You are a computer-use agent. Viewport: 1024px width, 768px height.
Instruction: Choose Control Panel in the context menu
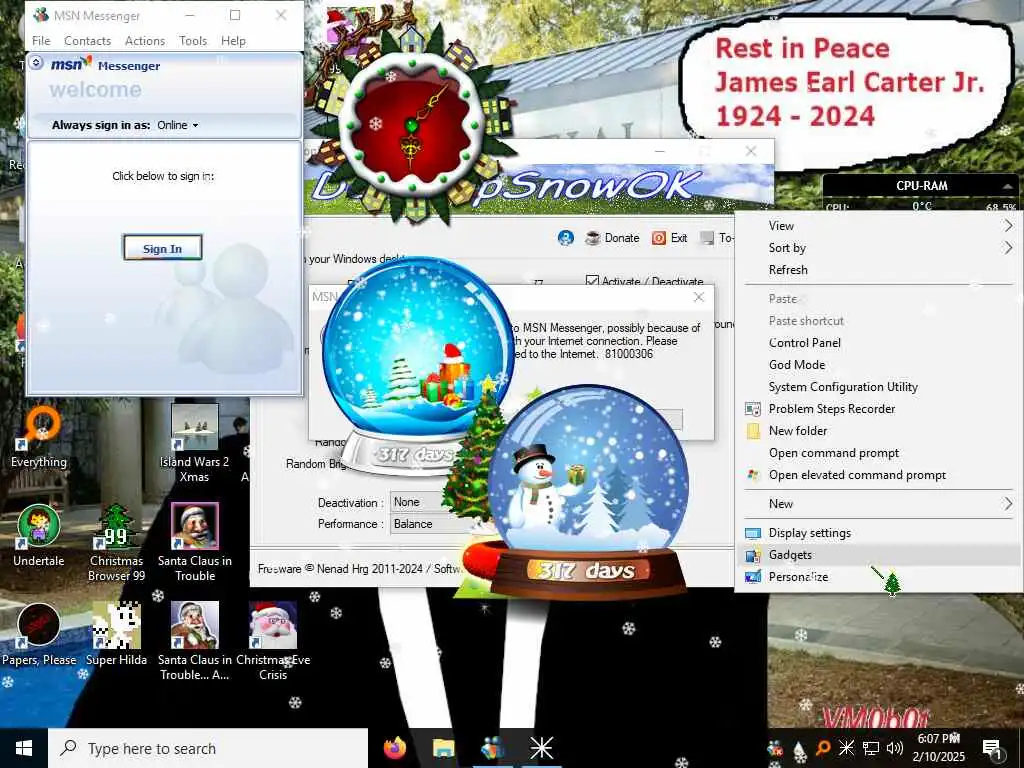coord(878,343)
